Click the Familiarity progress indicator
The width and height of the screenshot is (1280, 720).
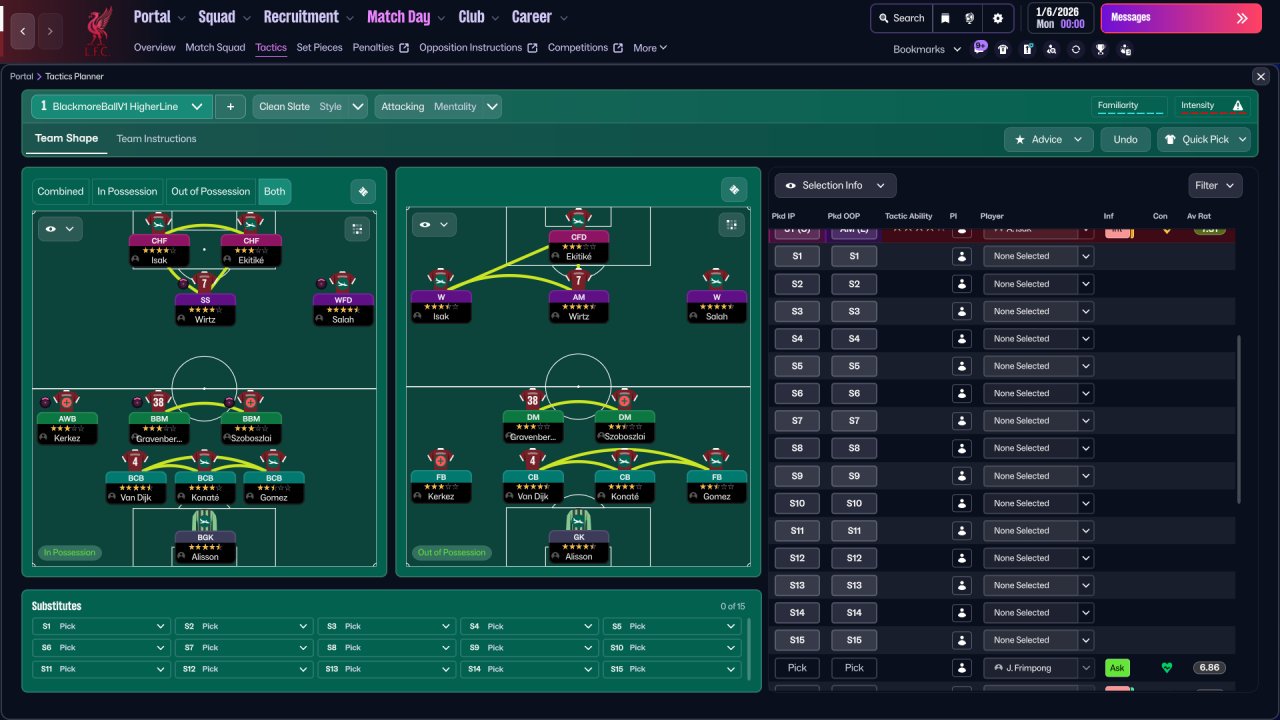tap(1130, 106)
